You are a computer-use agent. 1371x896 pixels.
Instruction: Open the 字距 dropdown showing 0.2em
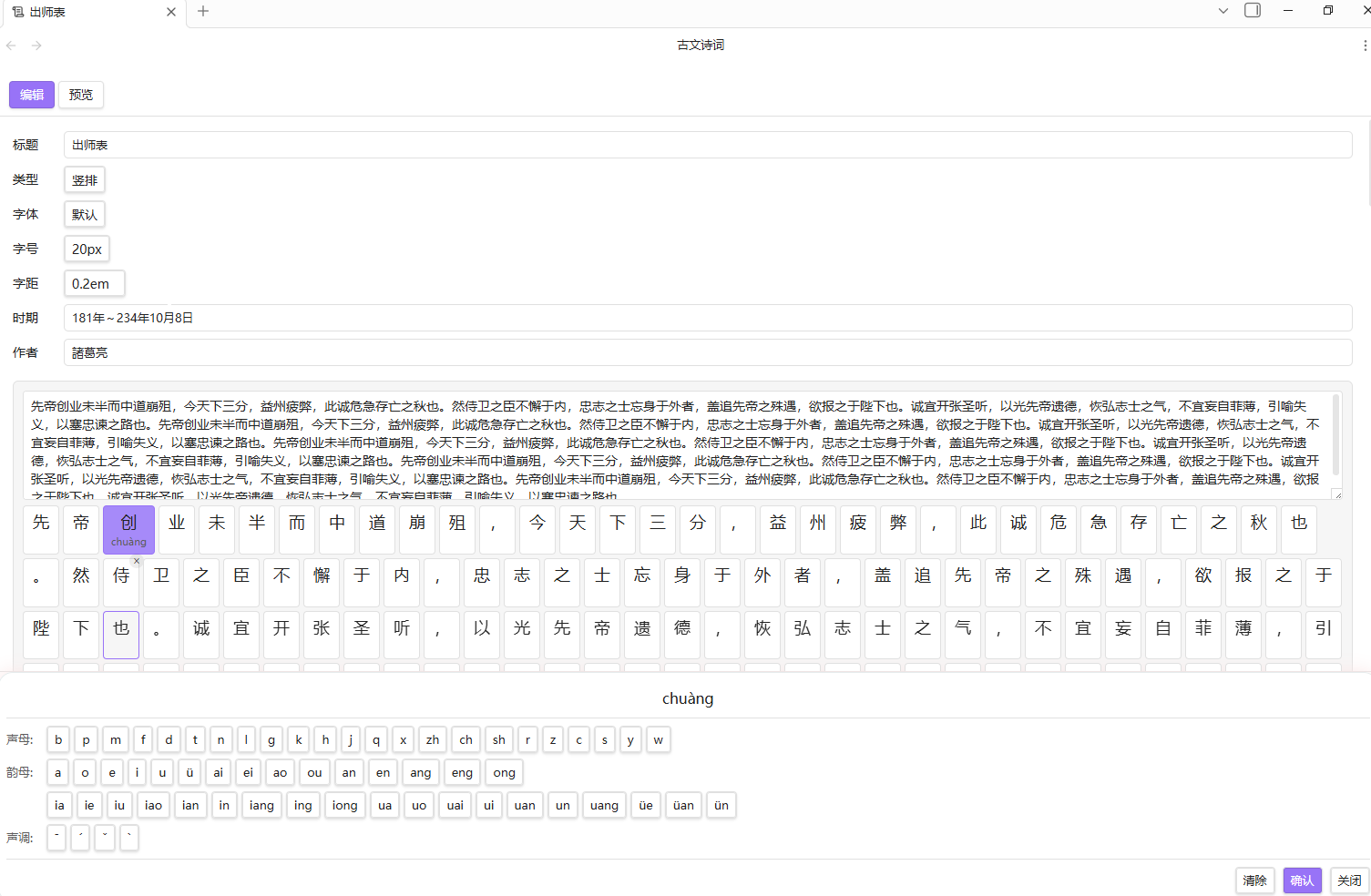click(94, 284)
